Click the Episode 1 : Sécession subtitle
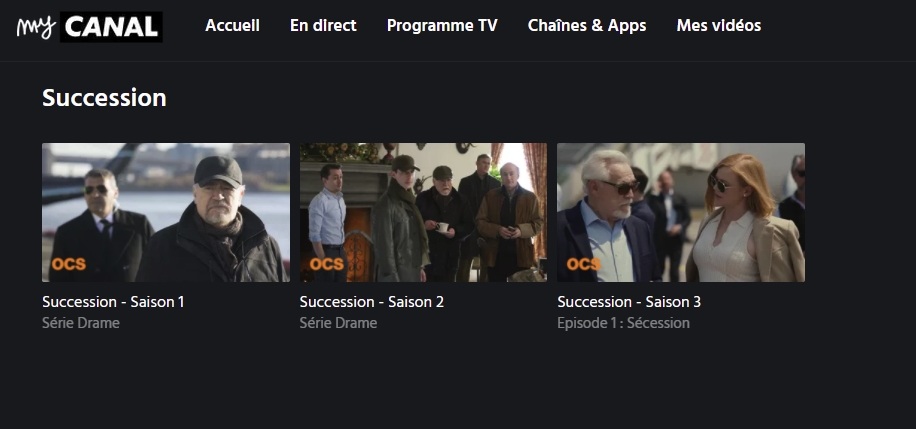 pyautogui.click(x=623, y=323)
